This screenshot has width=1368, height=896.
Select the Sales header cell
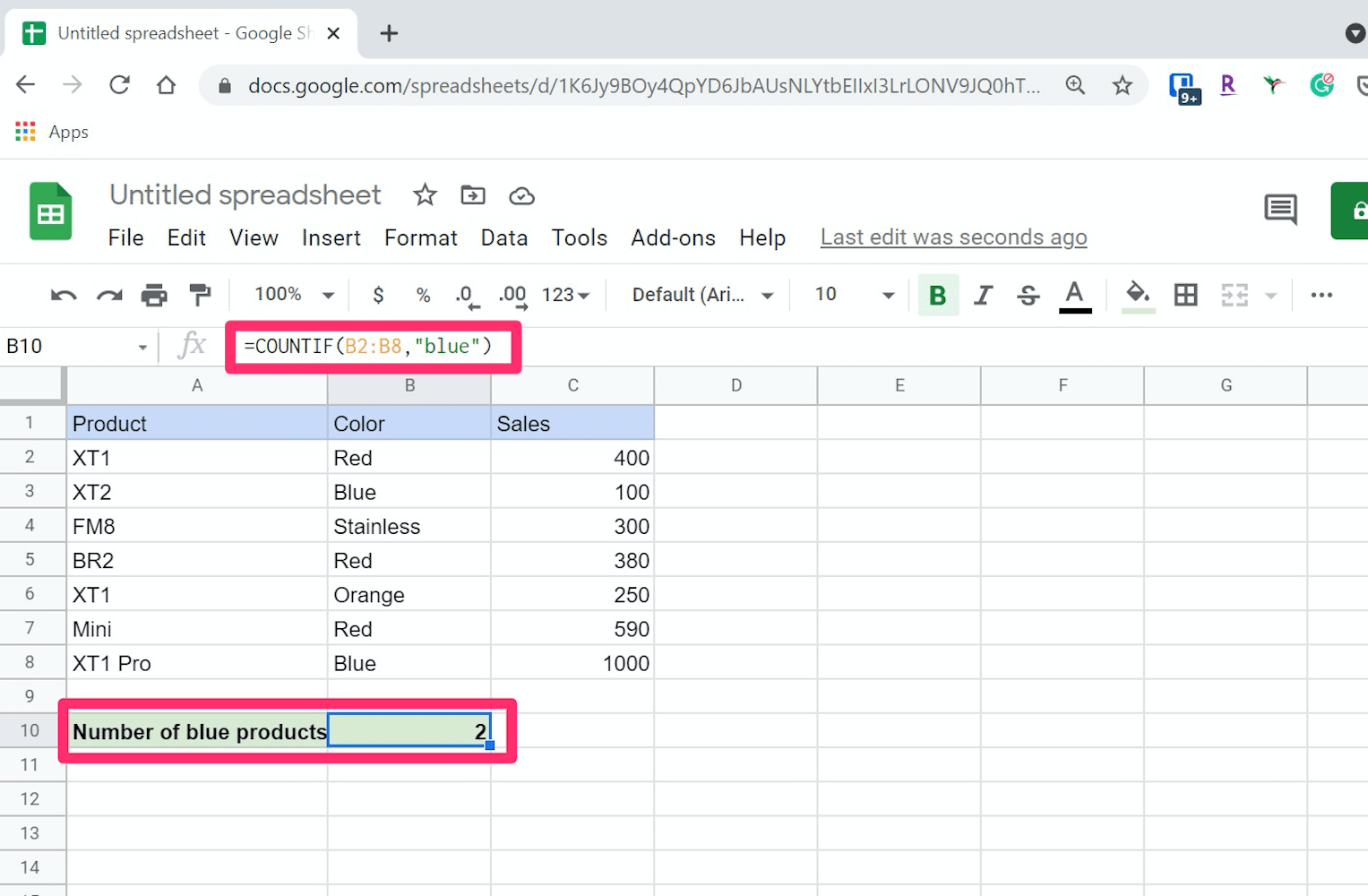572,423
